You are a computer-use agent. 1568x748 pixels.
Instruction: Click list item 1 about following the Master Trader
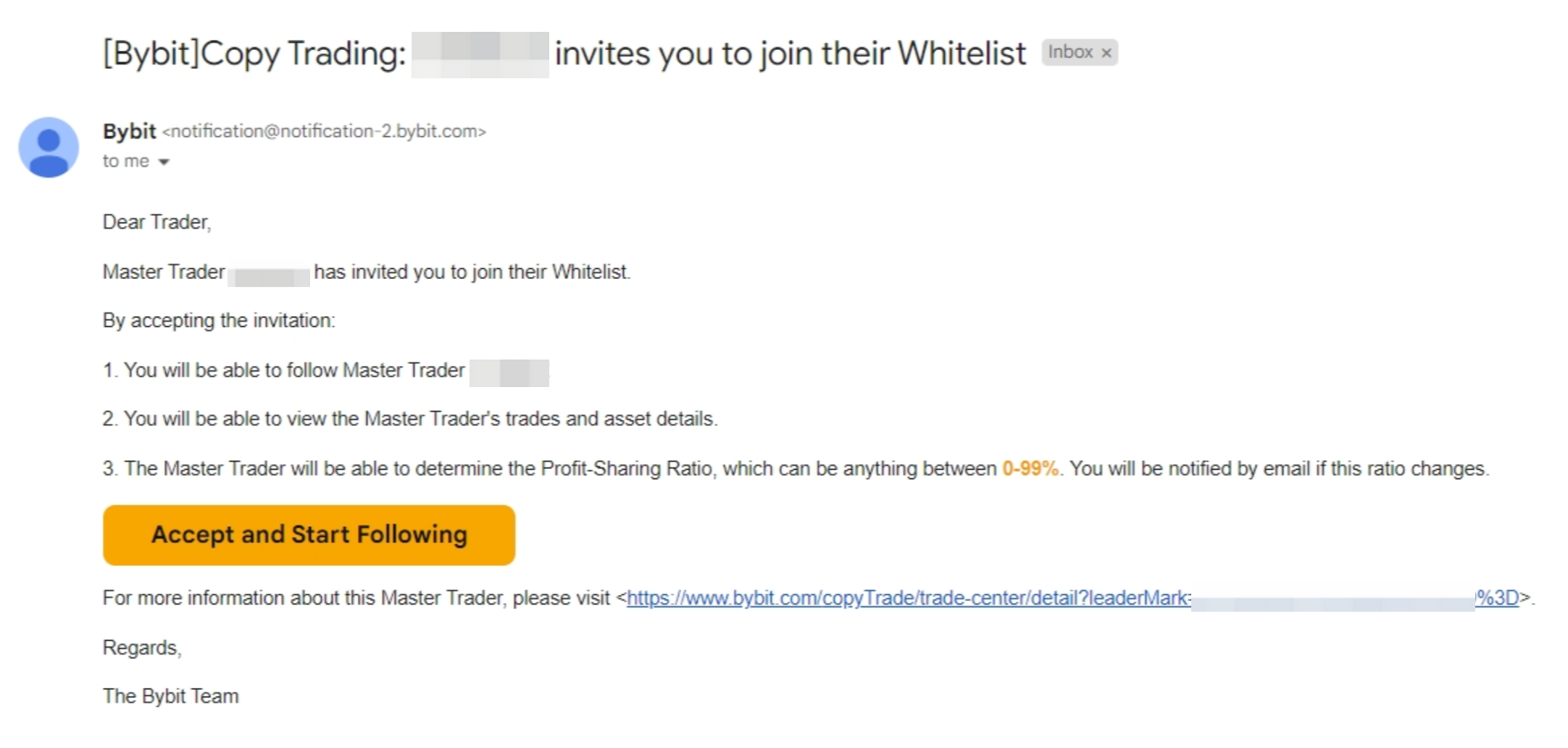(283, 370)
